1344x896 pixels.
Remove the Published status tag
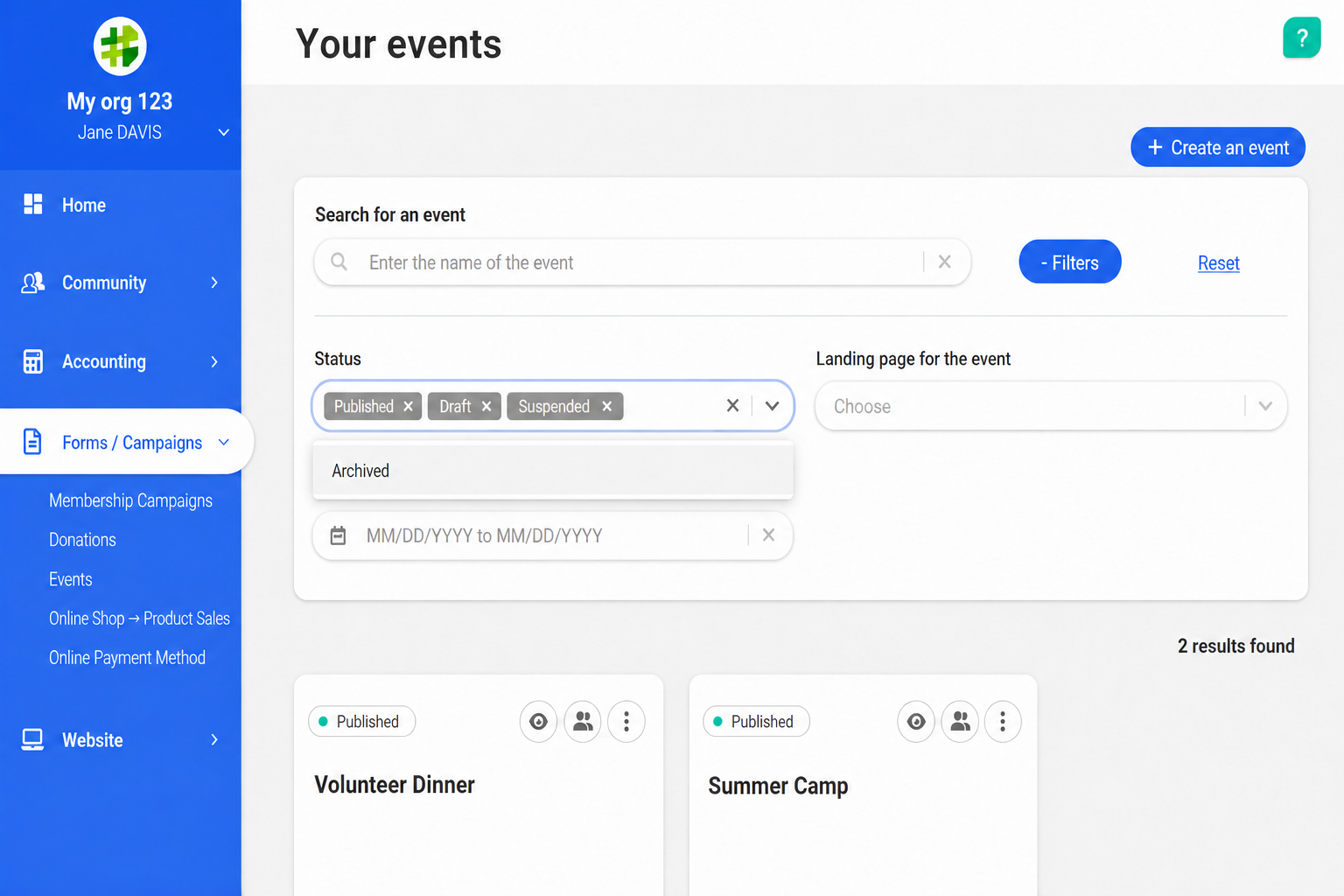pos(409,407)
